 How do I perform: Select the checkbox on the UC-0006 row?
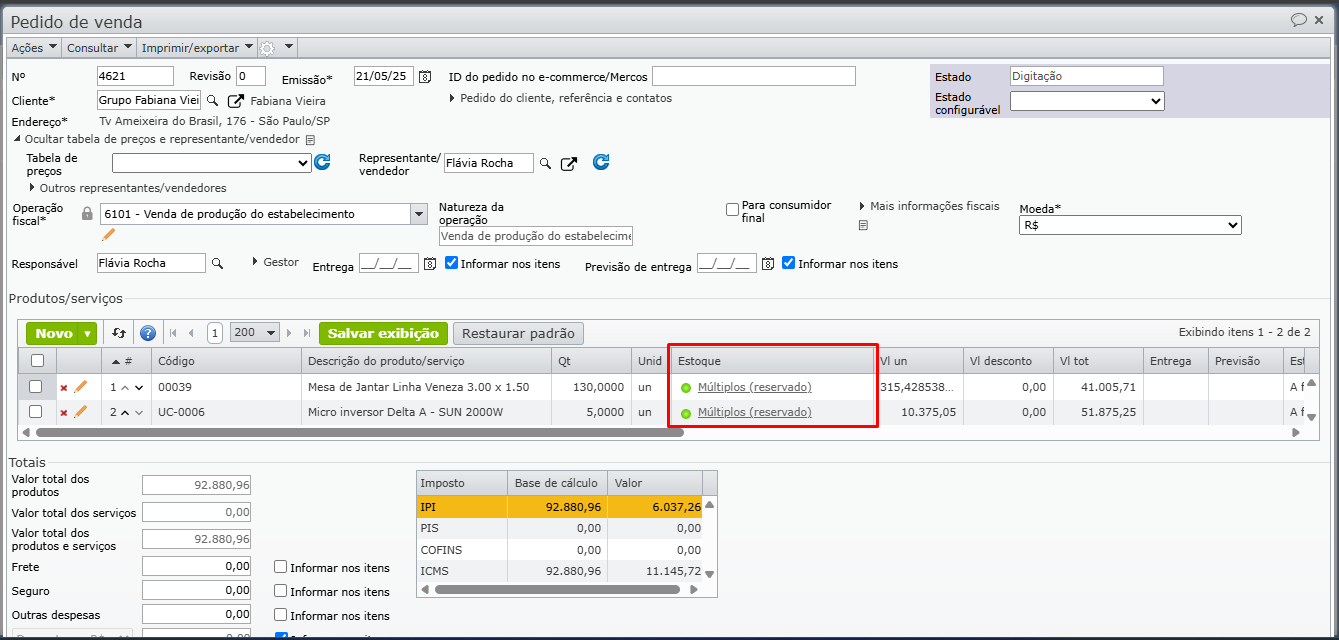tap(36, 411)
